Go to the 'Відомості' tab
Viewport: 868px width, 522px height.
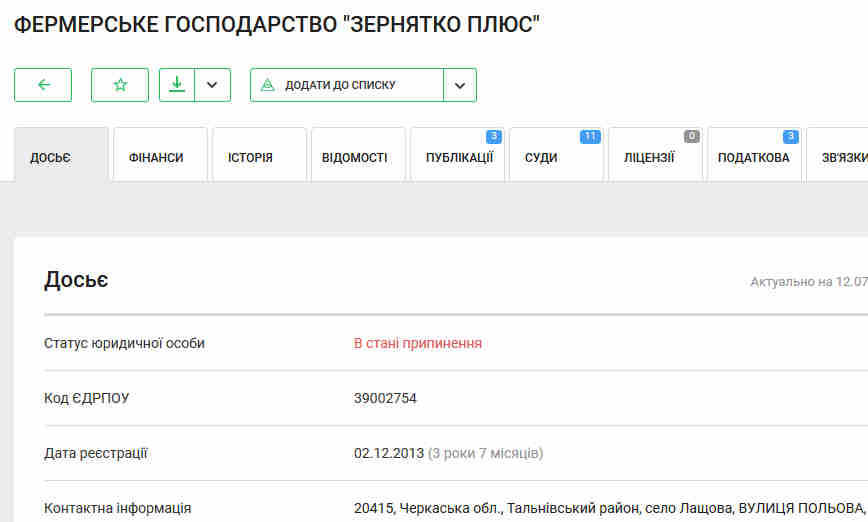[354, 157]
